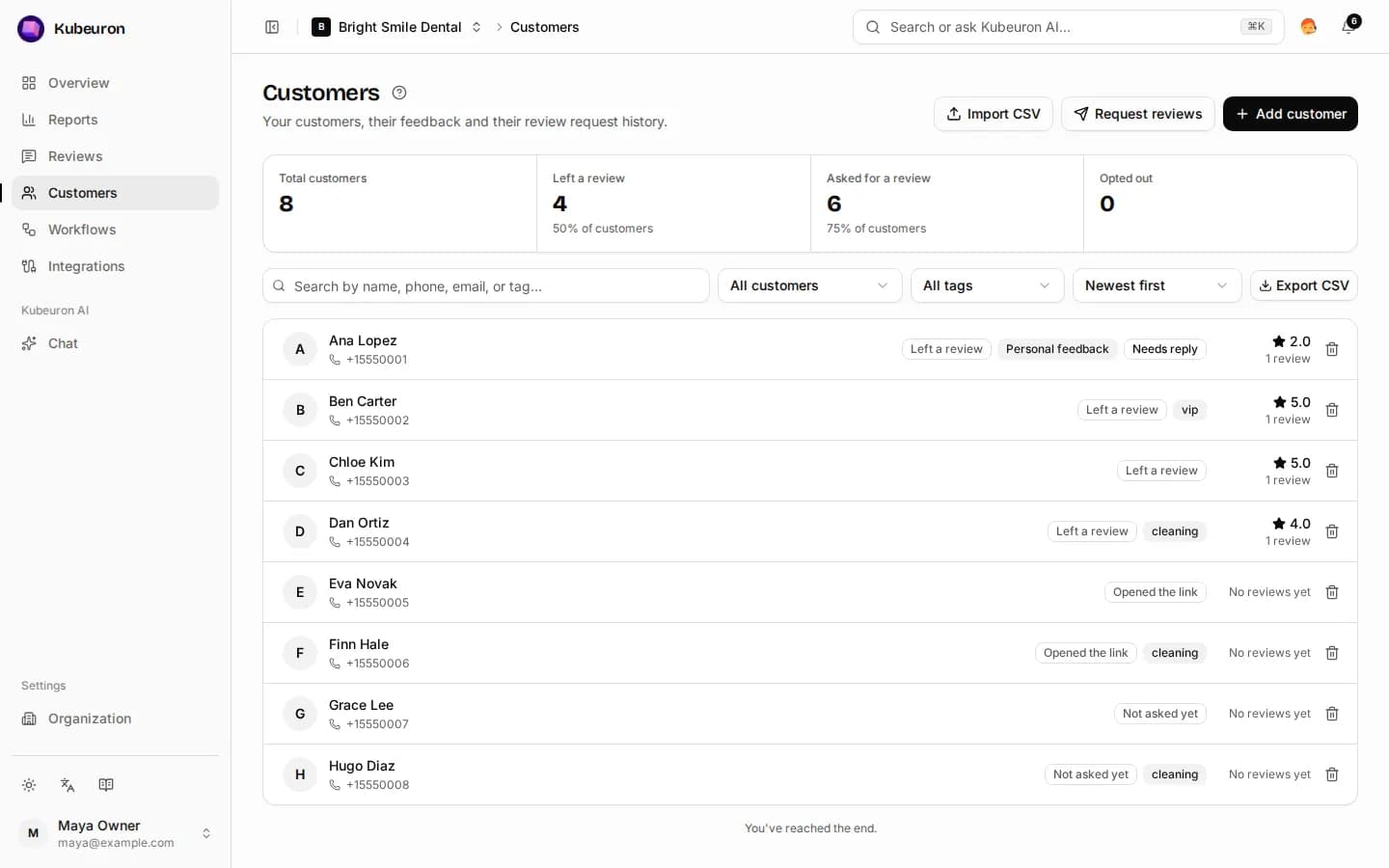Open the language translation icon
Viewport: 1389px width, 868px height.
tap(68, 785)
